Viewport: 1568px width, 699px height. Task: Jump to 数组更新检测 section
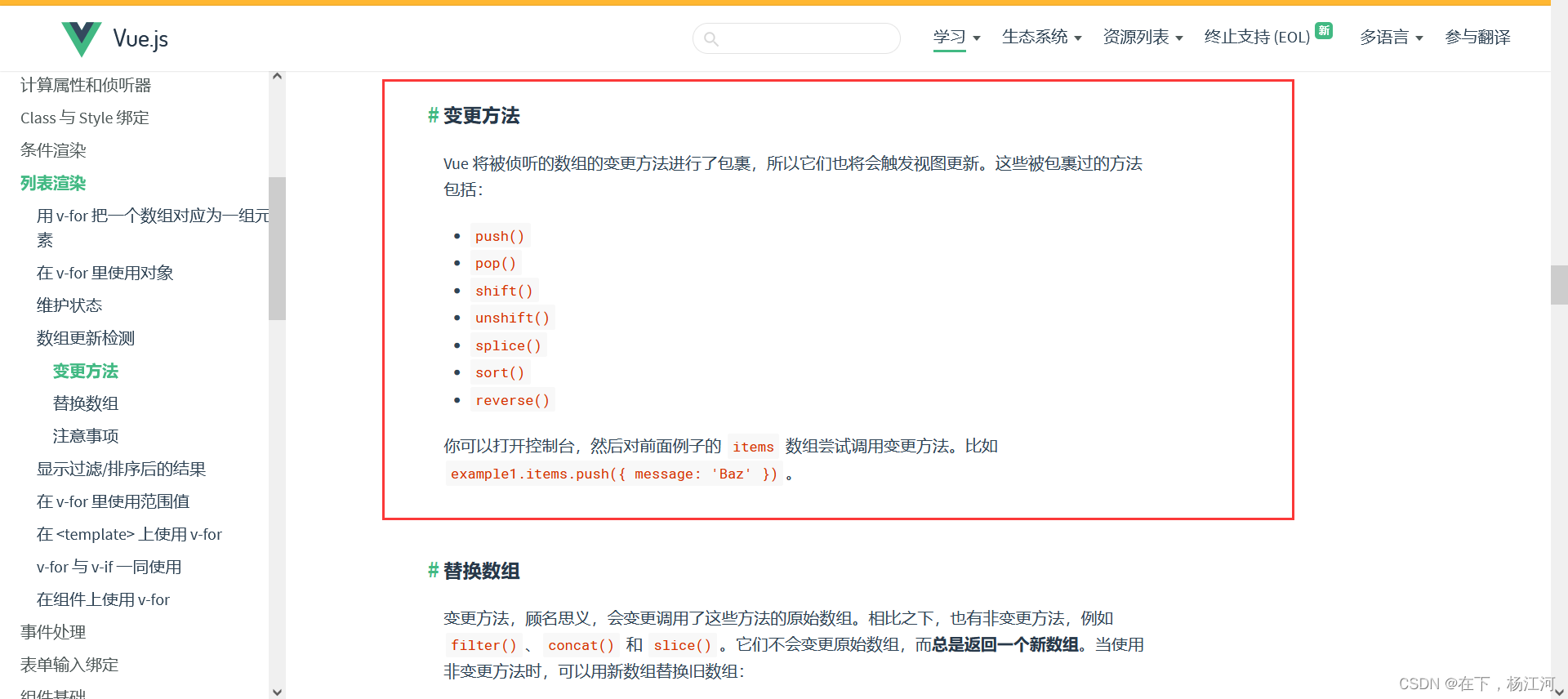[86, 338]
